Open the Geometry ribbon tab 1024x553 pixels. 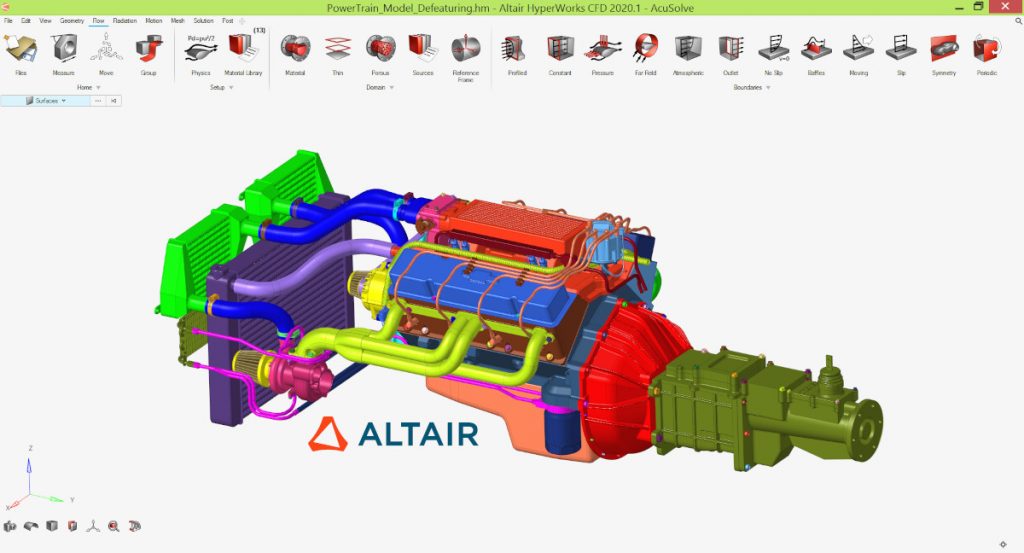72,20
